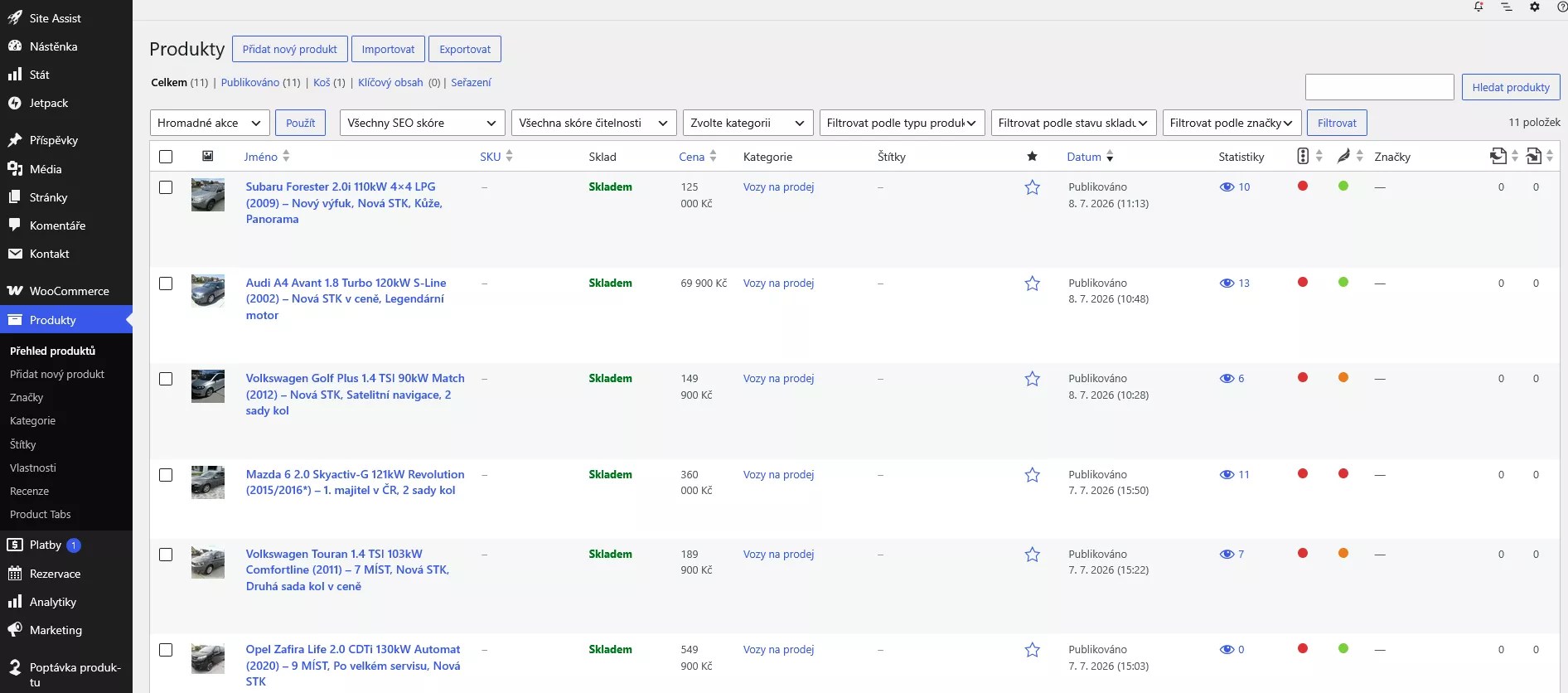The height and width of the screenshot is (693, 1568).
Task: Open Všechna skóre čitelnosti dropdown
Action: click(x=594, y=123)
